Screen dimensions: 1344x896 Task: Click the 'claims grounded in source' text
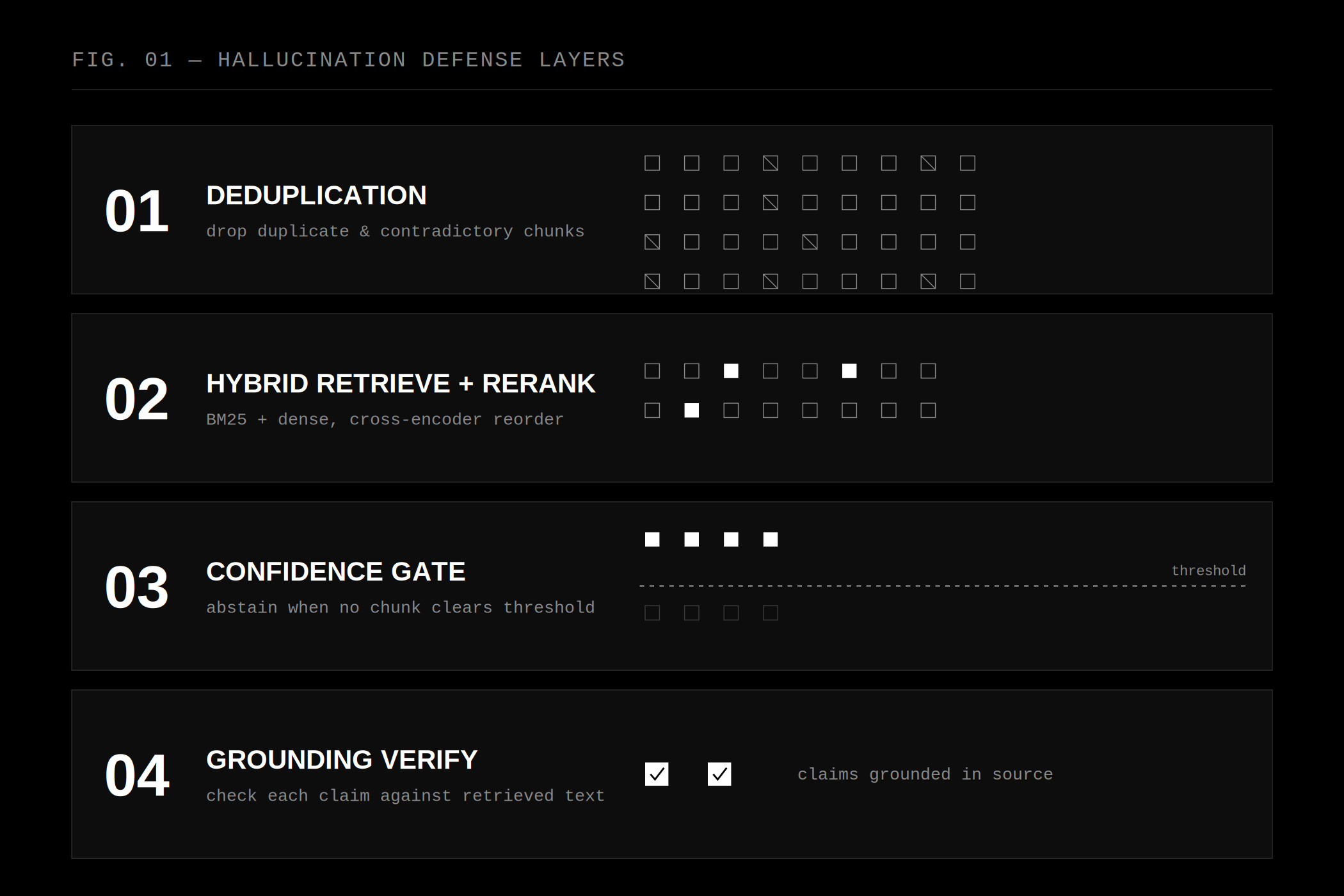coord(925,774)
